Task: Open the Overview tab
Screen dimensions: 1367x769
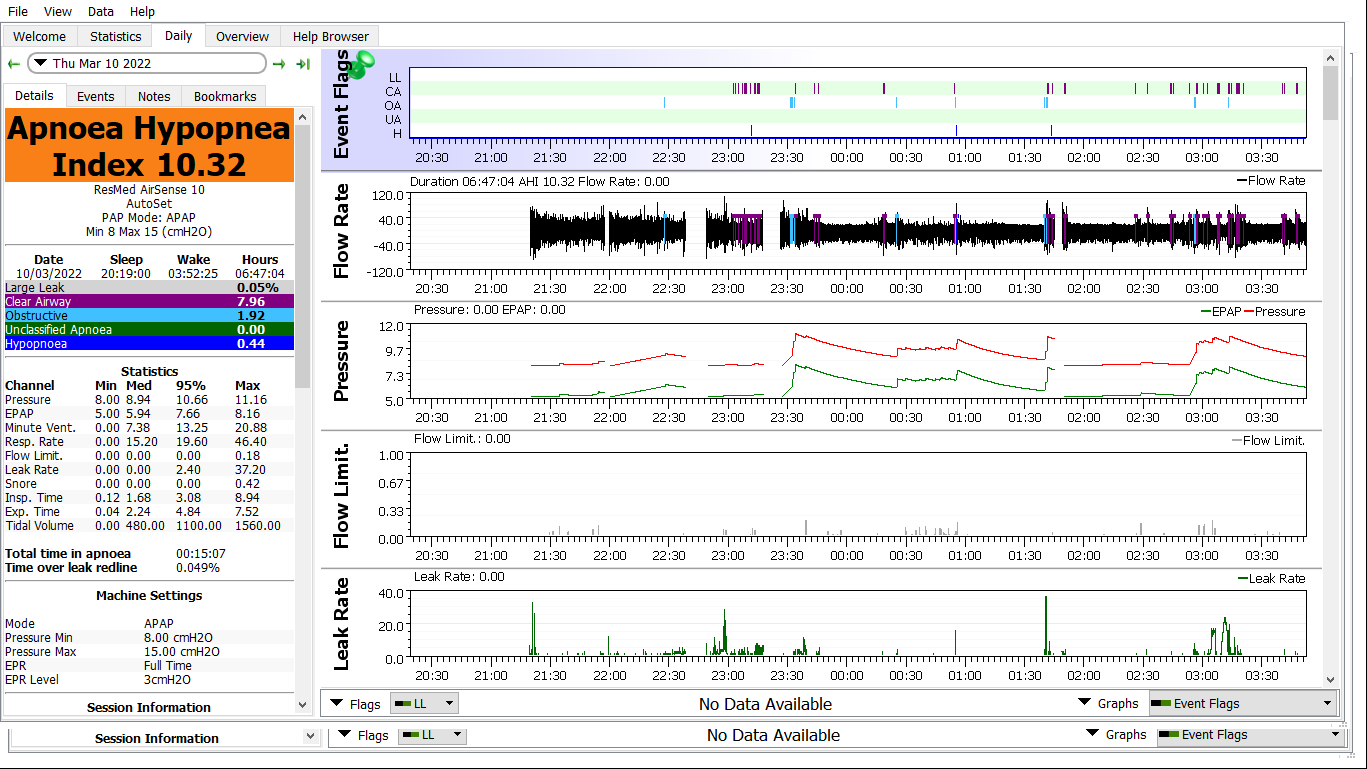Action: click(x=242, y=37)
